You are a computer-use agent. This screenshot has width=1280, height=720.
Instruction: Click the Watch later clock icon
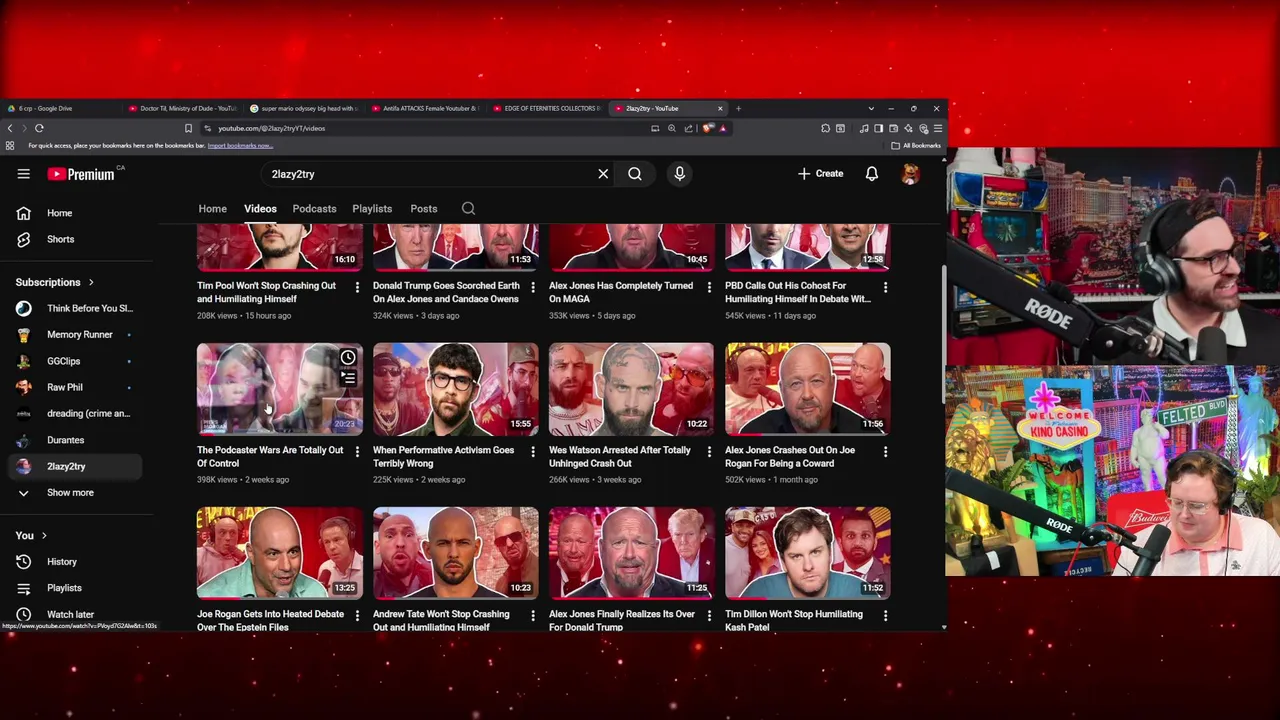point(24,614)
